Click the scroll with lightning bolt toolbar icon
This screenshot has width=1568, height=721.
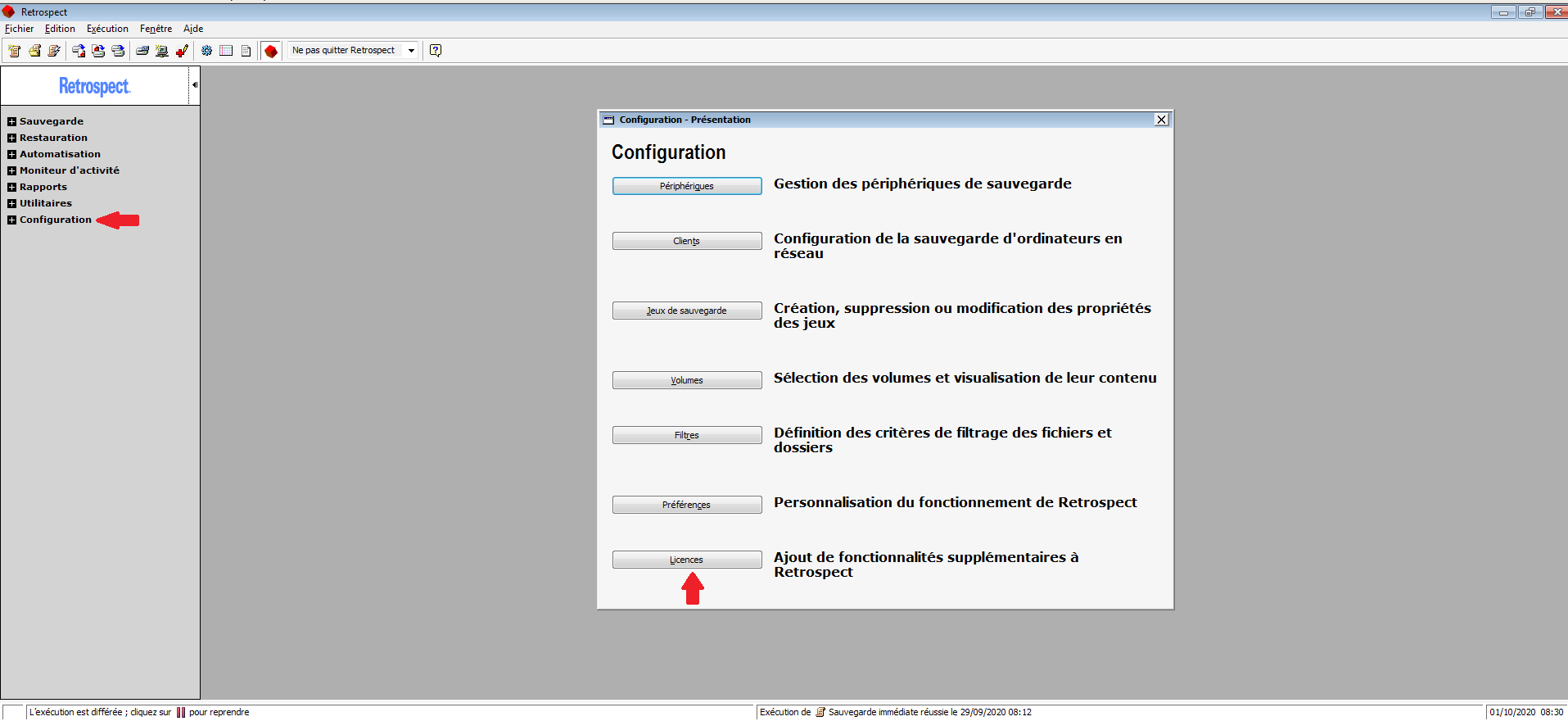(x=54, y=51)
